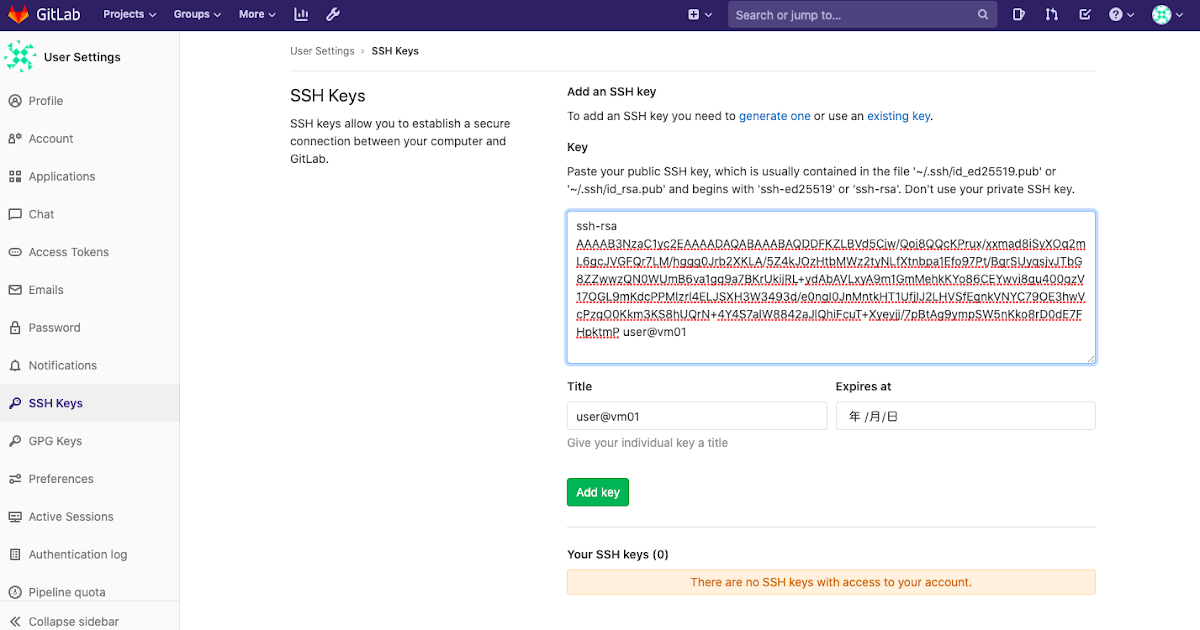
Task: Follow the 'generate one' link
Action: click(775, 115)
